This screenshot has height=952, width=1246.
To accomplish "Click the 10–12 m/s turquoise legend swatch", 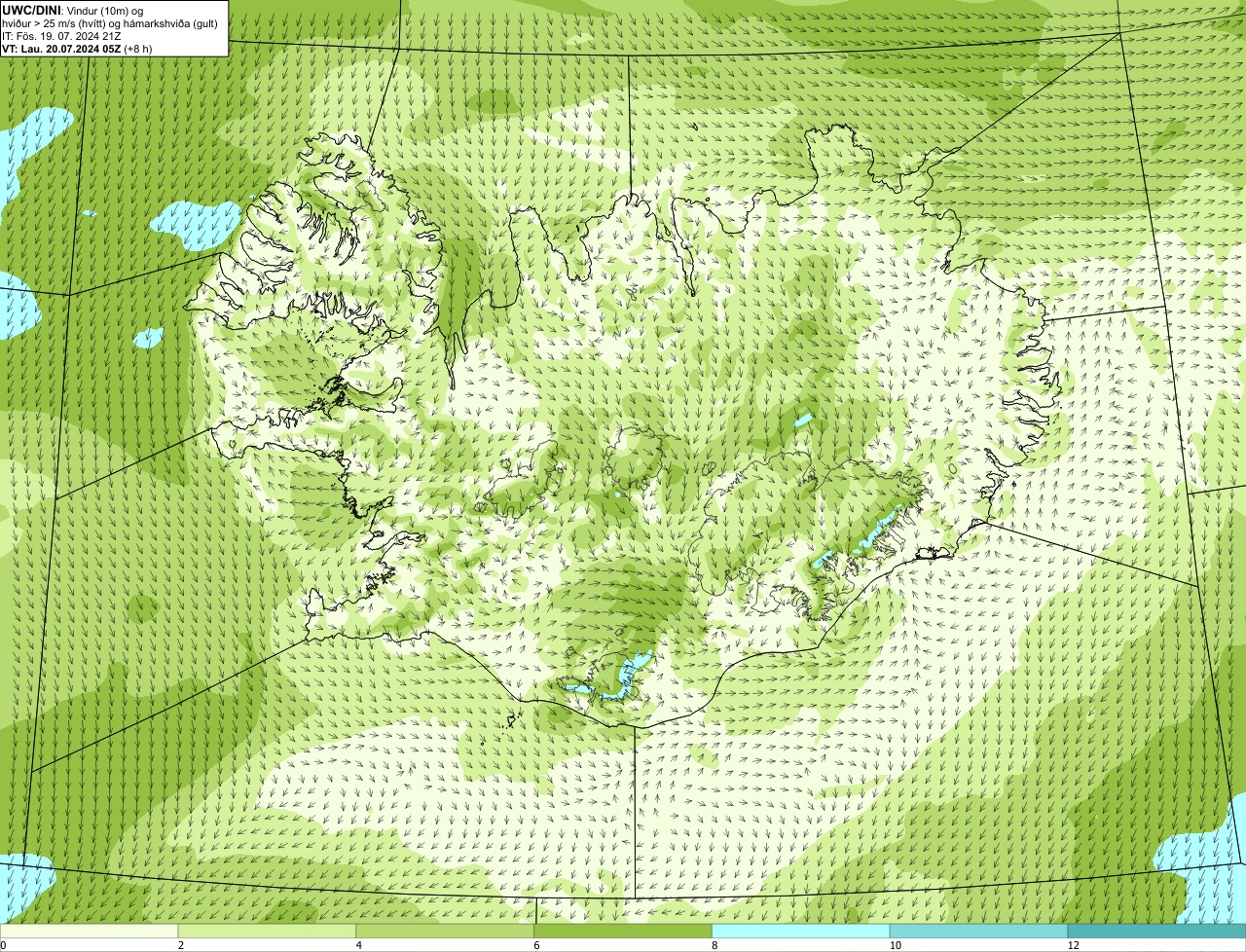I will coord(978,932).
